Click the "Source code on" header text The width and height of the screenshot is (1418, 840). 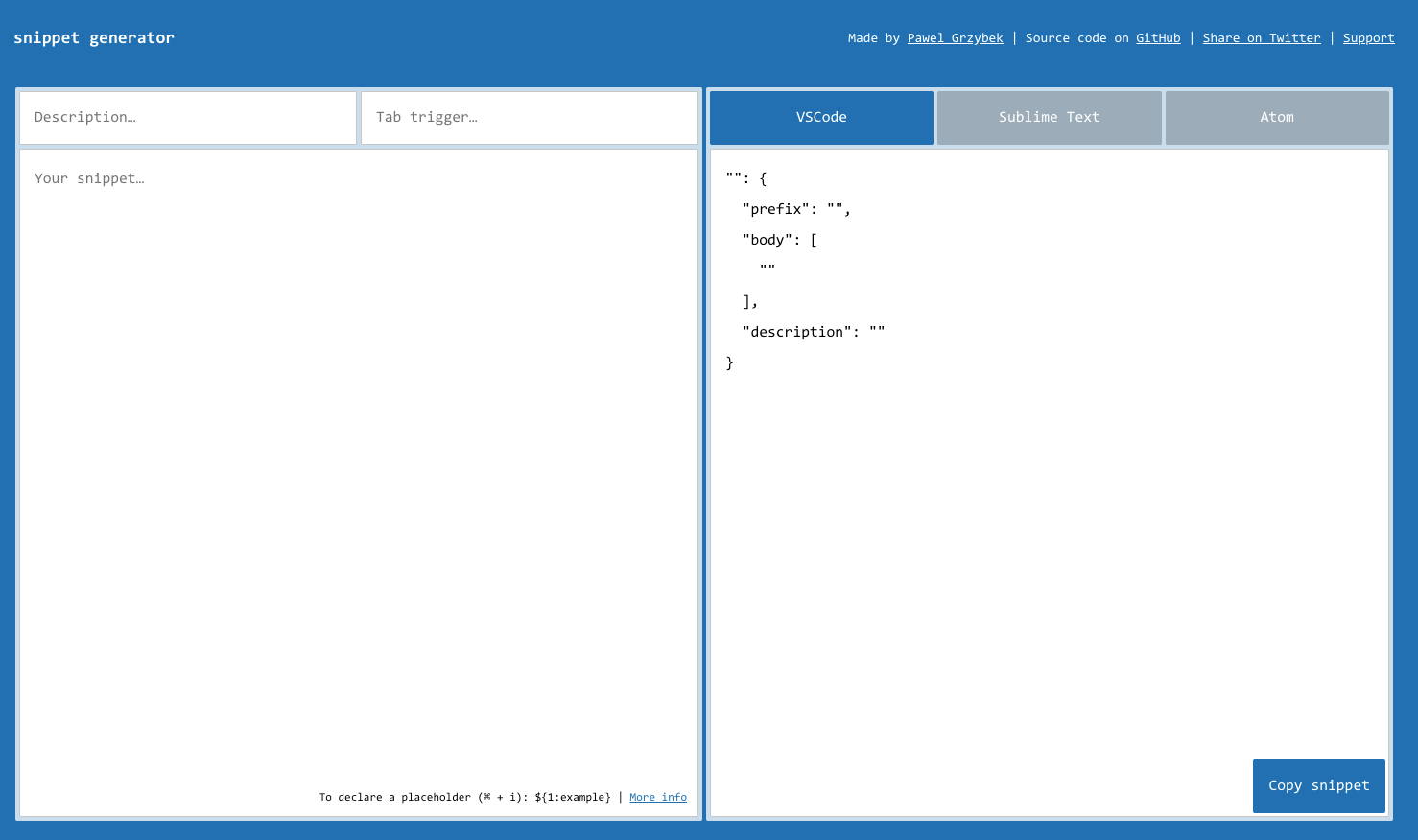[1076, 38]
